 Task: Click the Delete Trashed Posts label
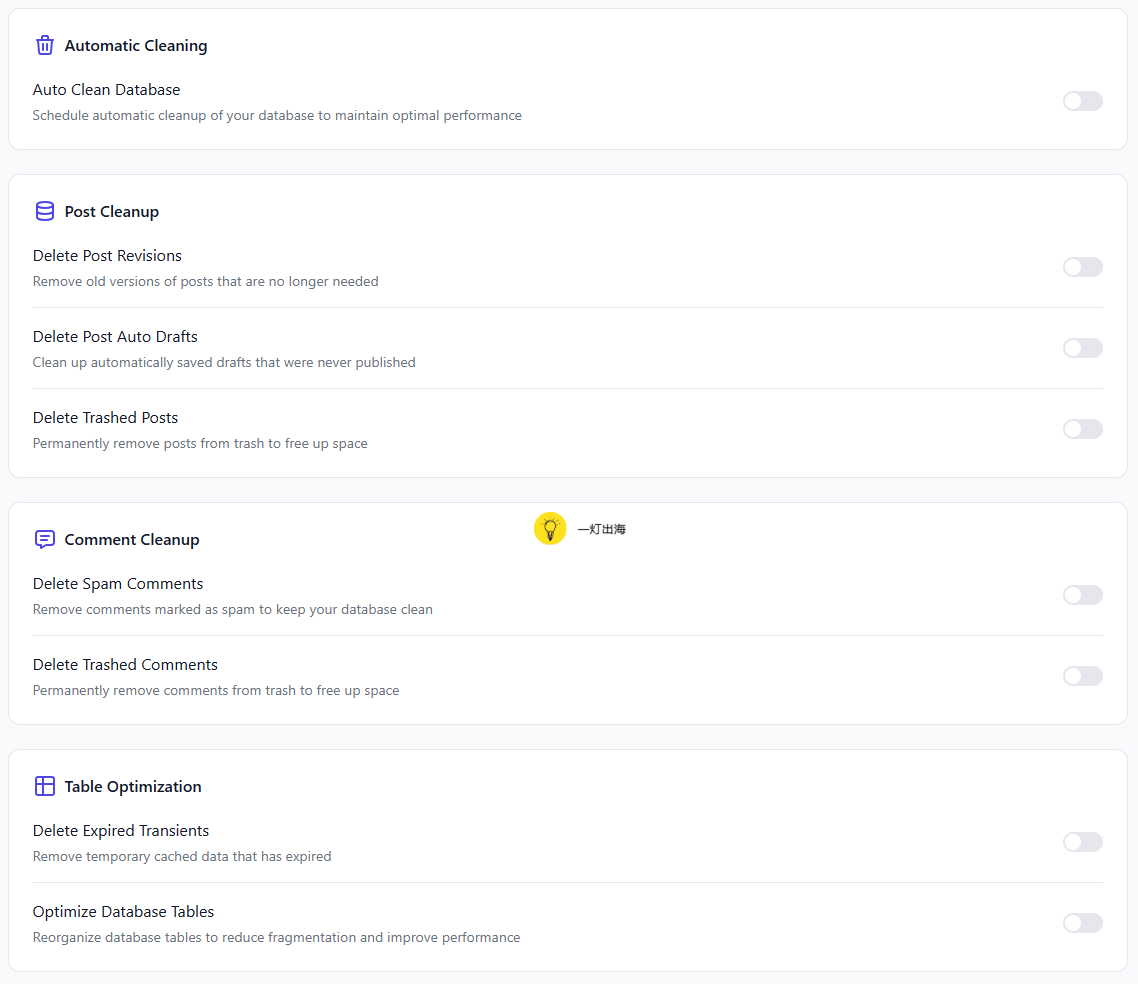tap(105, 417)
